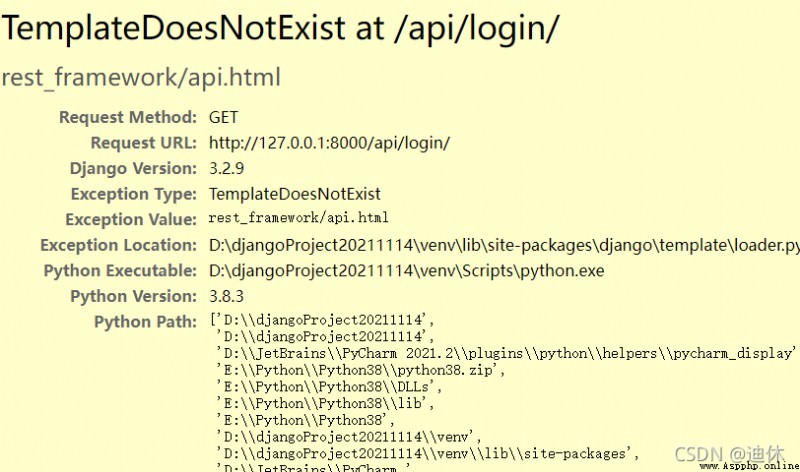Select the TemplateDoesNotExist exception type value
The height and width of the screenshot is (472, 800).
click(x=295, y=194)
